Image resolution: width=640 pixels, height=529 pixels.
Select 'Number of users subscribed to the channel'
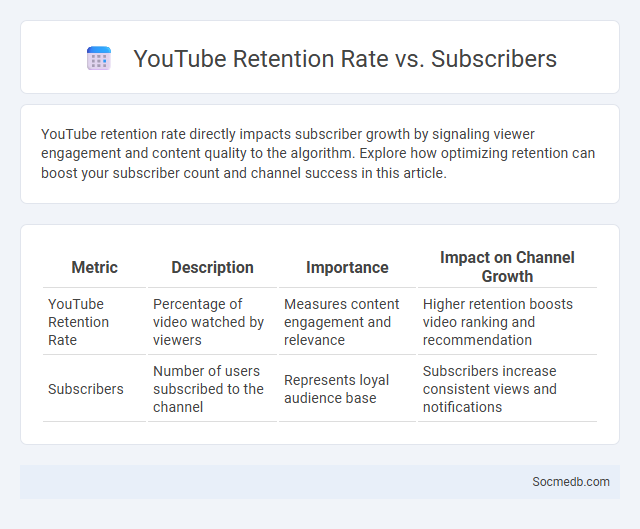212,389
